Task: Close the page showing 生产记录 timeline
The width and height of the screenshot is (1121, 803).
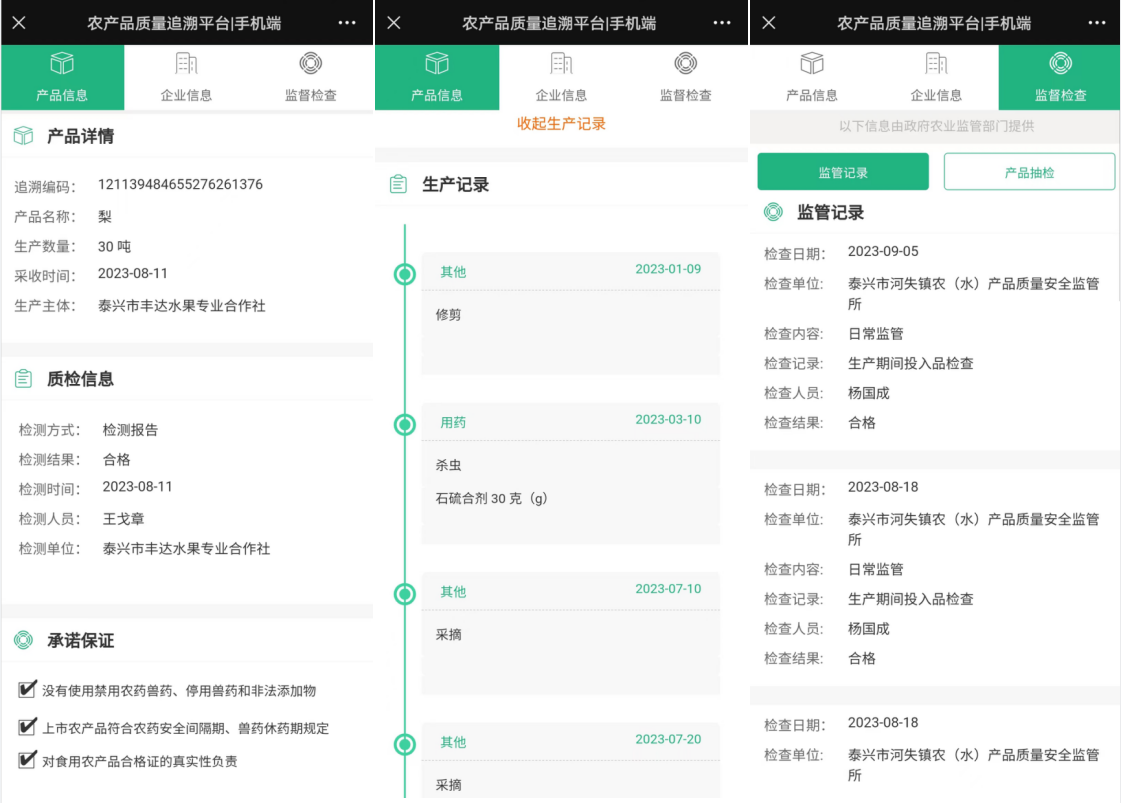Action: tap(394, 23)
